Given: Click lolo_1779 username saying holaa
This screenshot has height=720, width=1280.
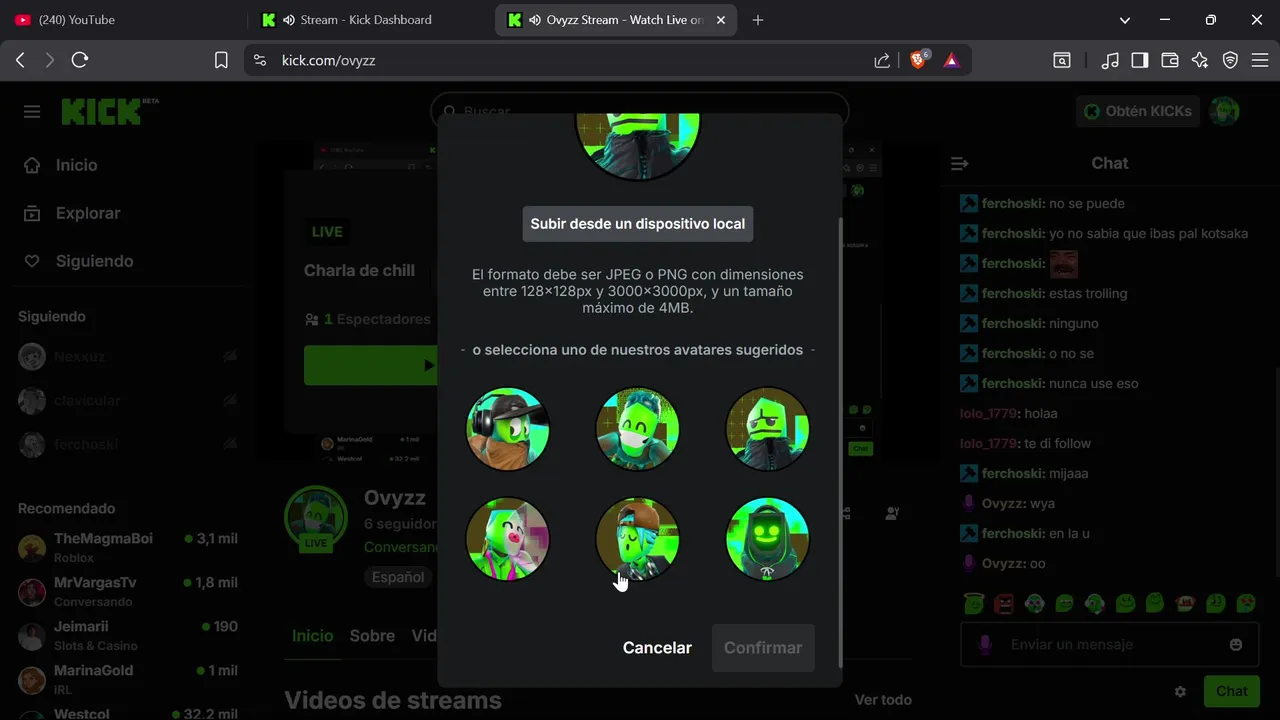Looking at the screenshot, I should 988,413.
